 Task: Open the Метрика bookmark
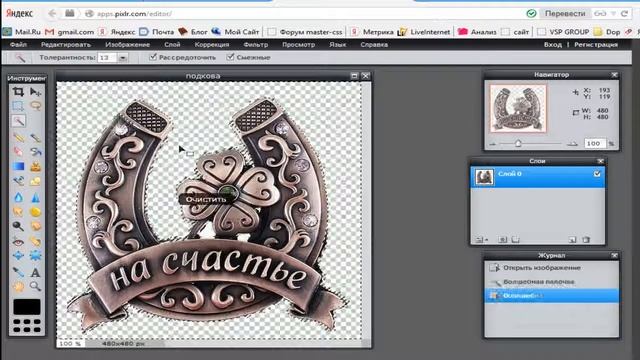(372, 31)
